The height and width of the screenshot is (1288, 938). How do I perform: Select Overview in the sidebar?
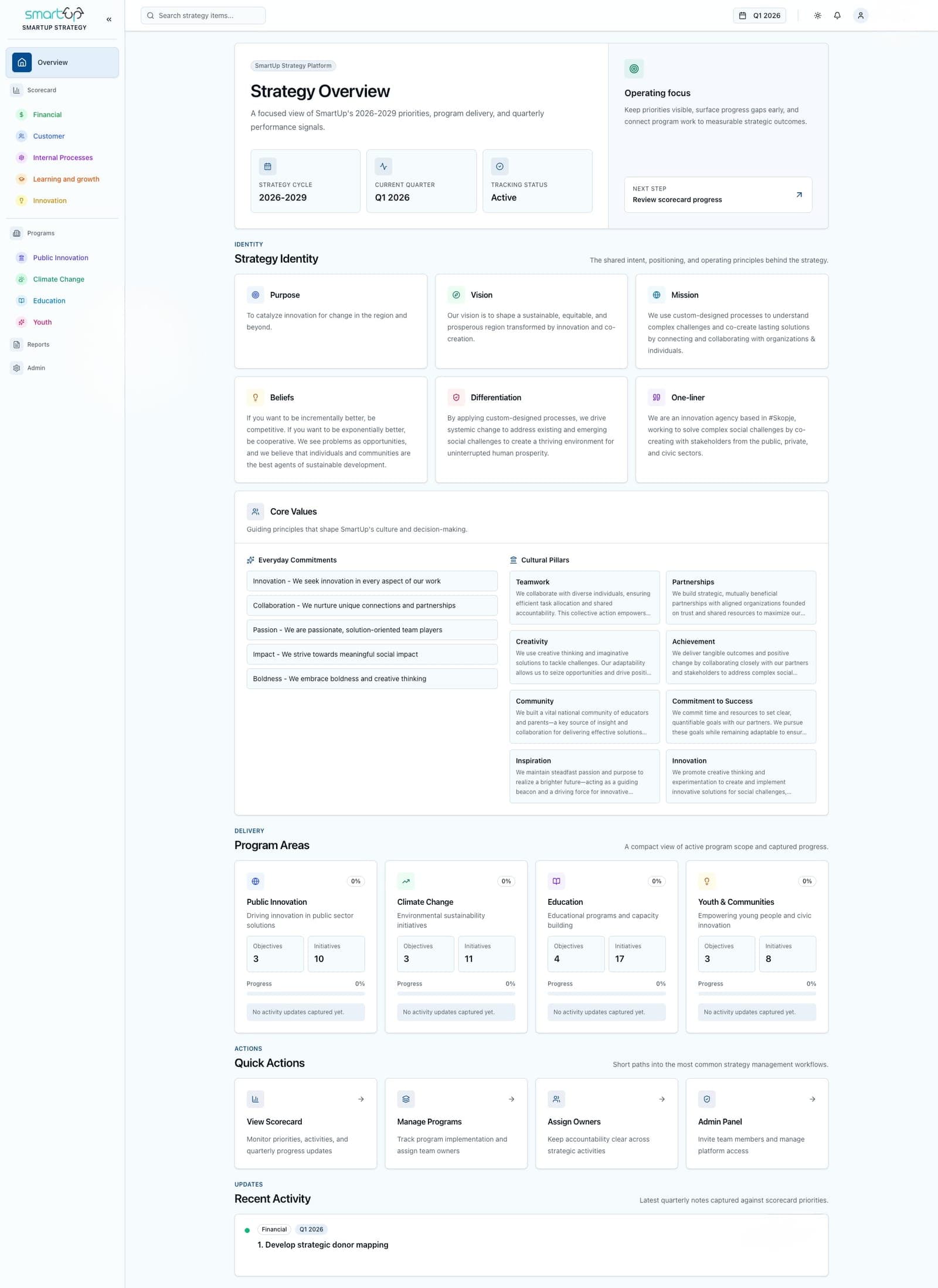coord(62,63)
